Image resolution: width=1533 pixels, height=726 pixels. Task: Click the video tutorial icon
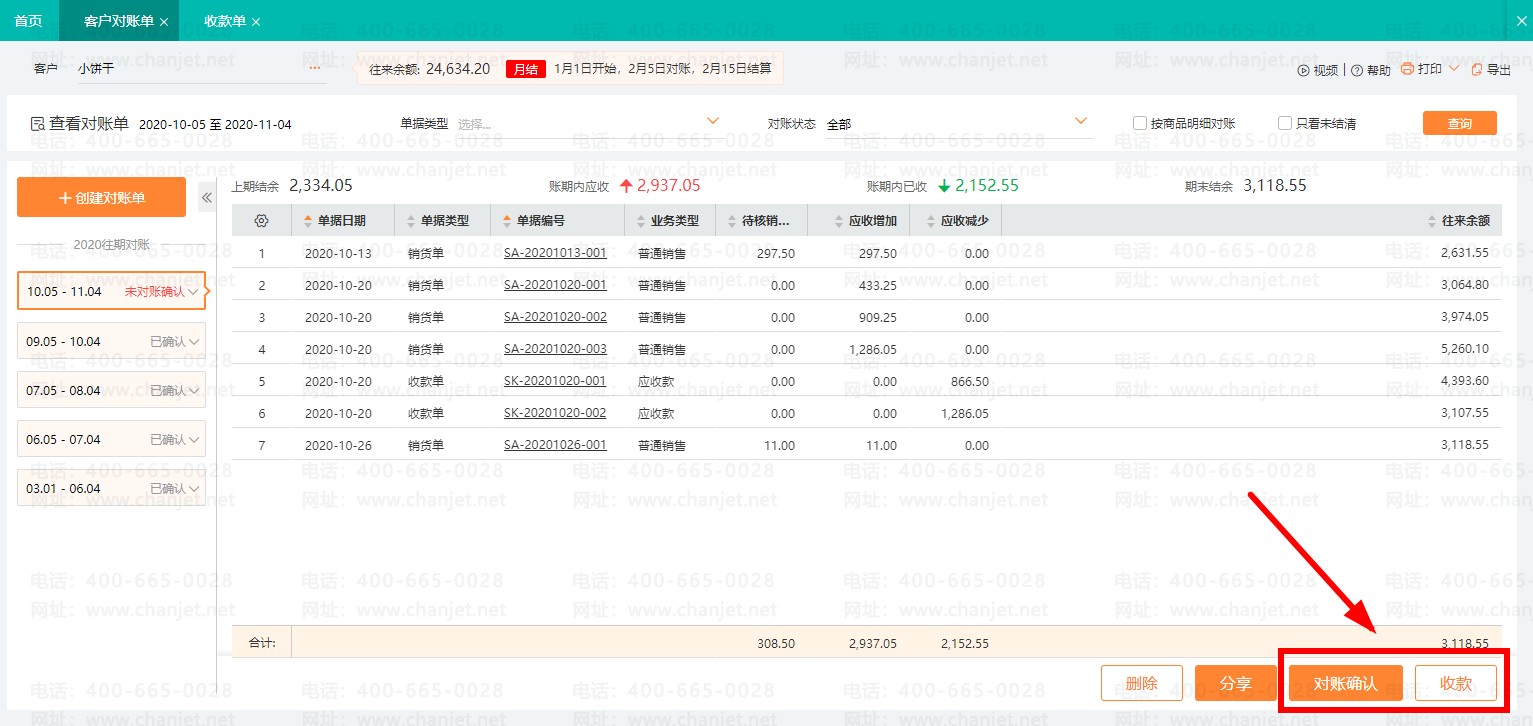pyautogui.click(x=1303, y=70)
